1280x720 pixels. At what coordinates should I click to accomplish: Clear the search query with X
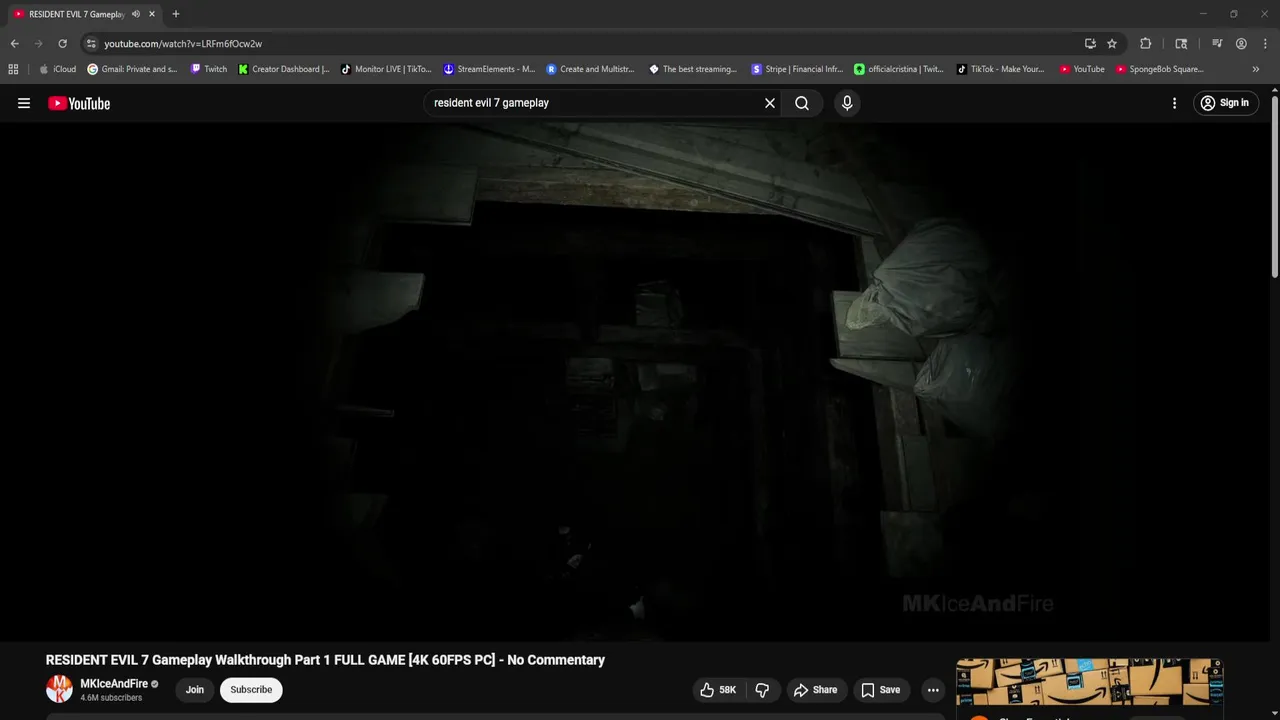pos(770,103)
